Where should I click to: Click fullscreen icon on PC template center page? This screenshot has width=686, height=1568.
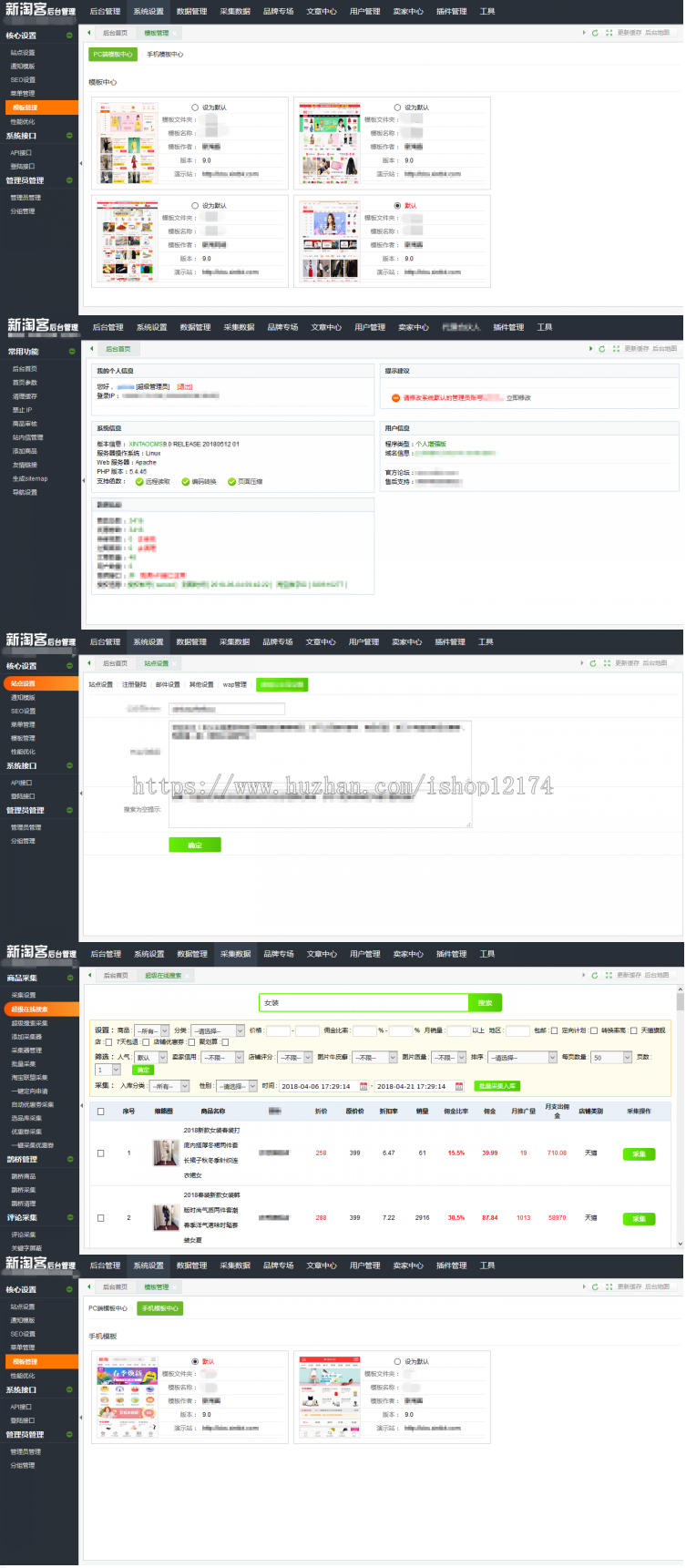pos(609,33)
